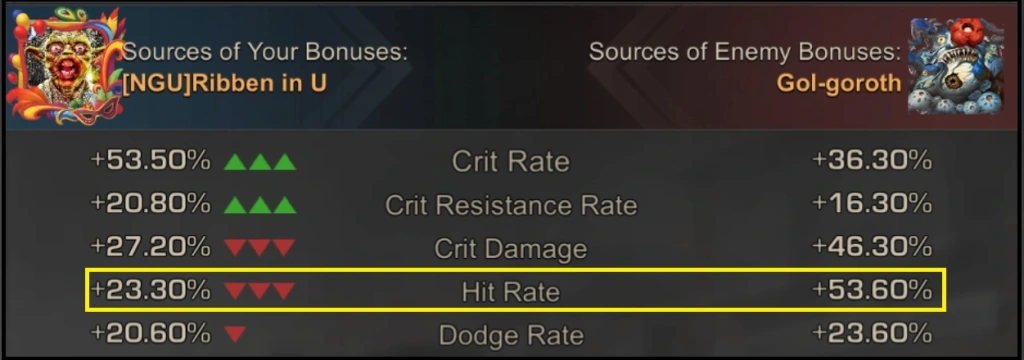Image resolution: width=1024 pixels, height=360 pixels.
Task: Click green up arrows next to Crit Rate
Action: [260, 161]
